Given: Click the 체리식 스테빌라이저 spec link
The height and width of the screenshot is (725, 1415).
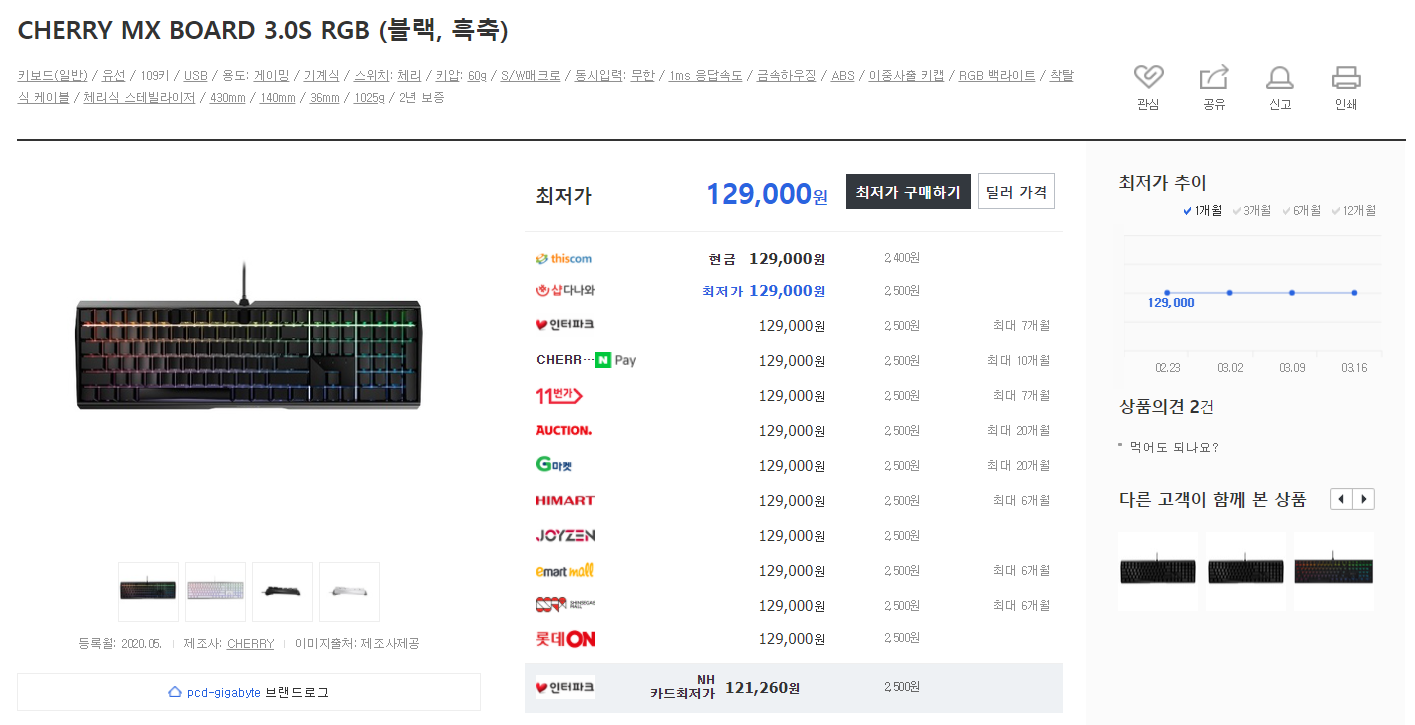Looking at the screenshot, I should tap(139, 97).
